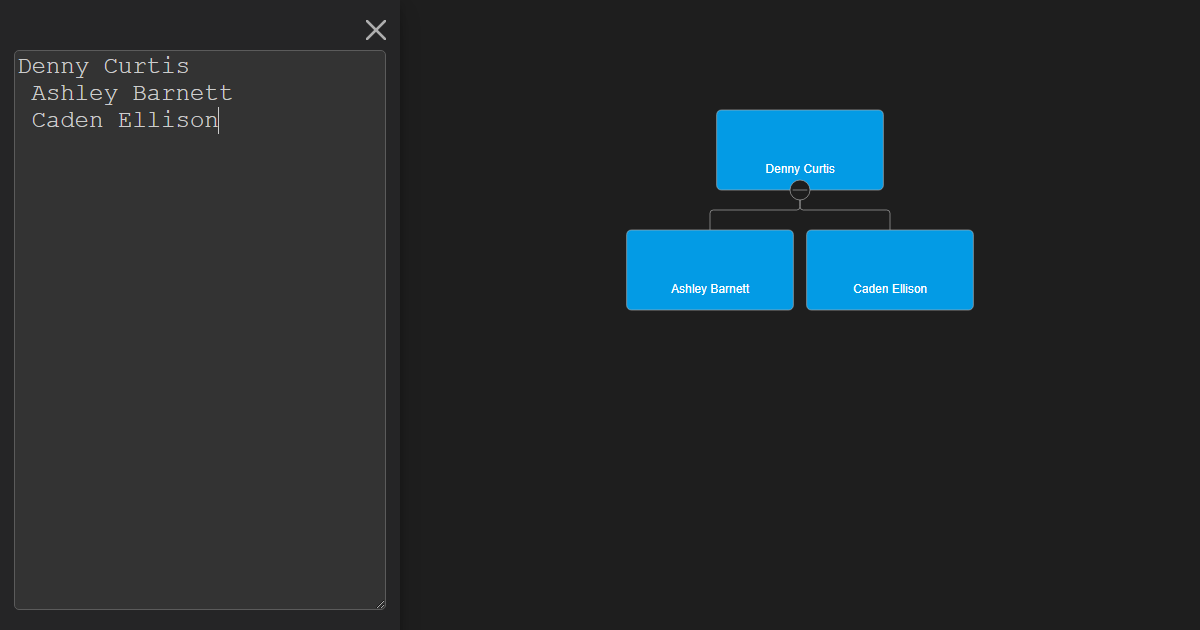Viewport: 1200px width, 630px height.
Task: Click the empty area of the text editor
Action: [x=200, y=400]
